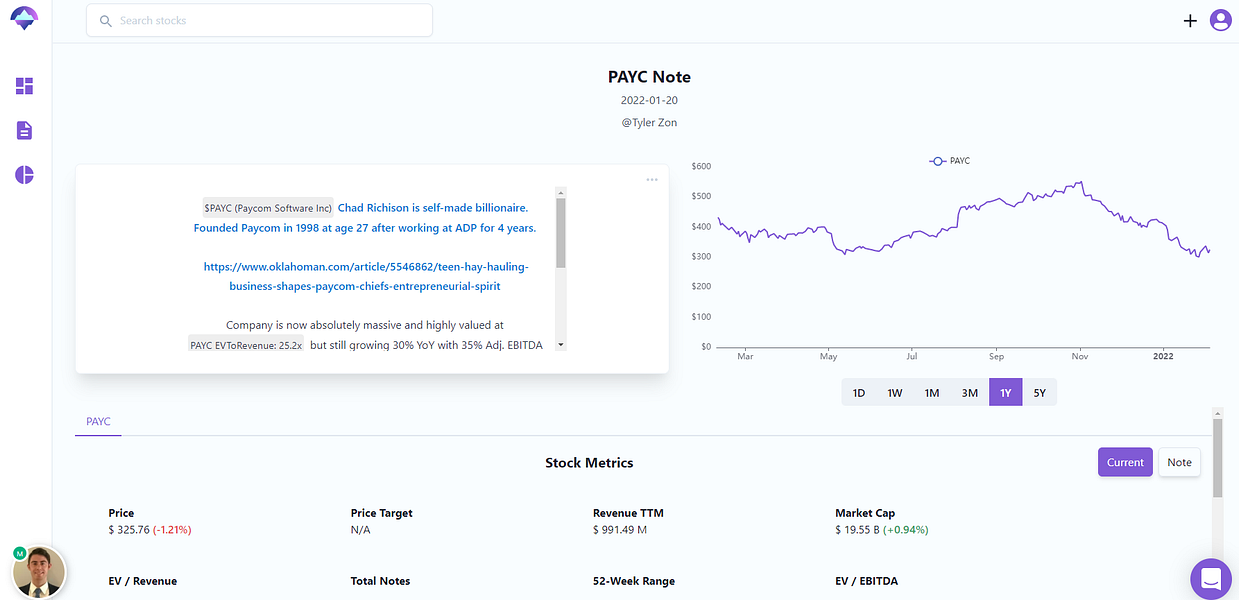This screenshot has width=1239, height=600.
Task: Click the Price Target N/A value
Action: 360,530
